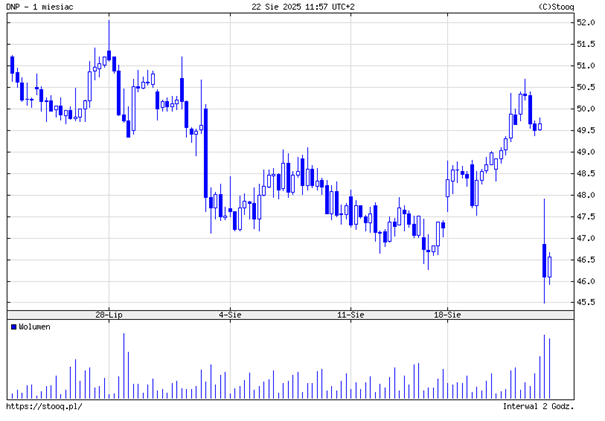Click the 52.0 price axis label
The image size is (605, 421).
[586, 22]
